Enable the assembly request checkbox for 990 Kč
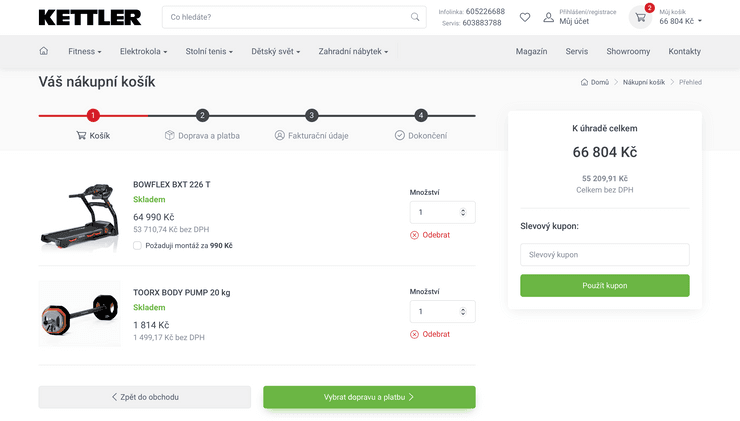This screenshot has width=740, height=421. (137, 245)
